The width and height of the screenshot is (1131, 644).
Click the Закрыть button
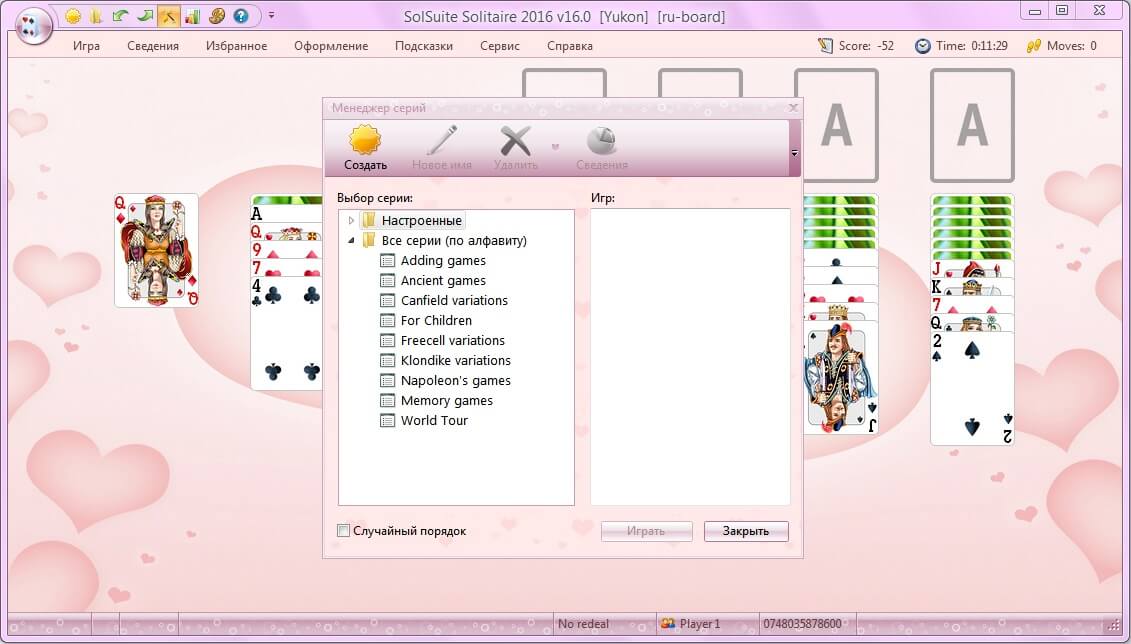point(746,531)
